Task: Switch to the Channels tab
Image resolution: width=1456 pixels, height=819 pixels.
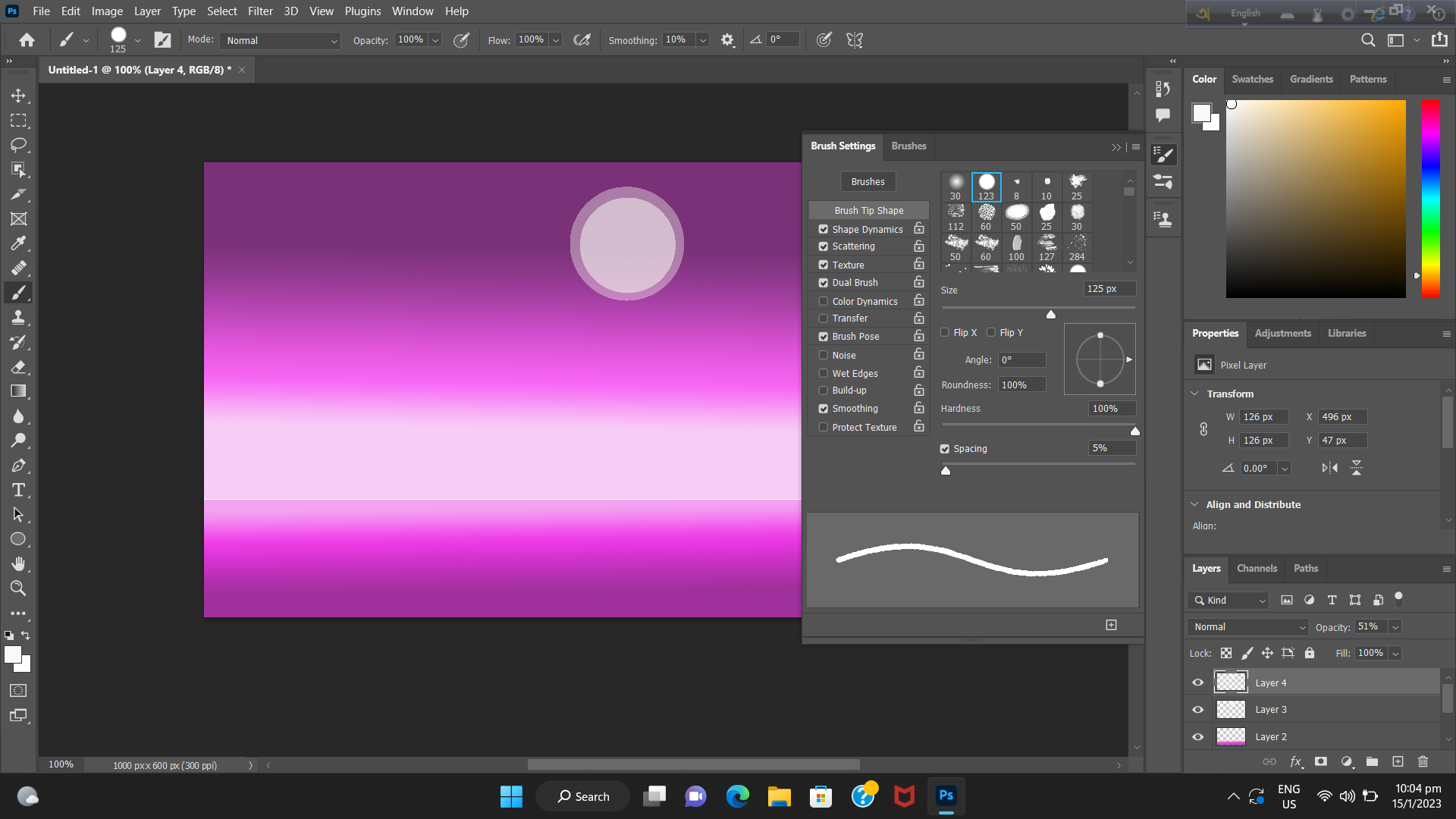Action: [1257, 568]
